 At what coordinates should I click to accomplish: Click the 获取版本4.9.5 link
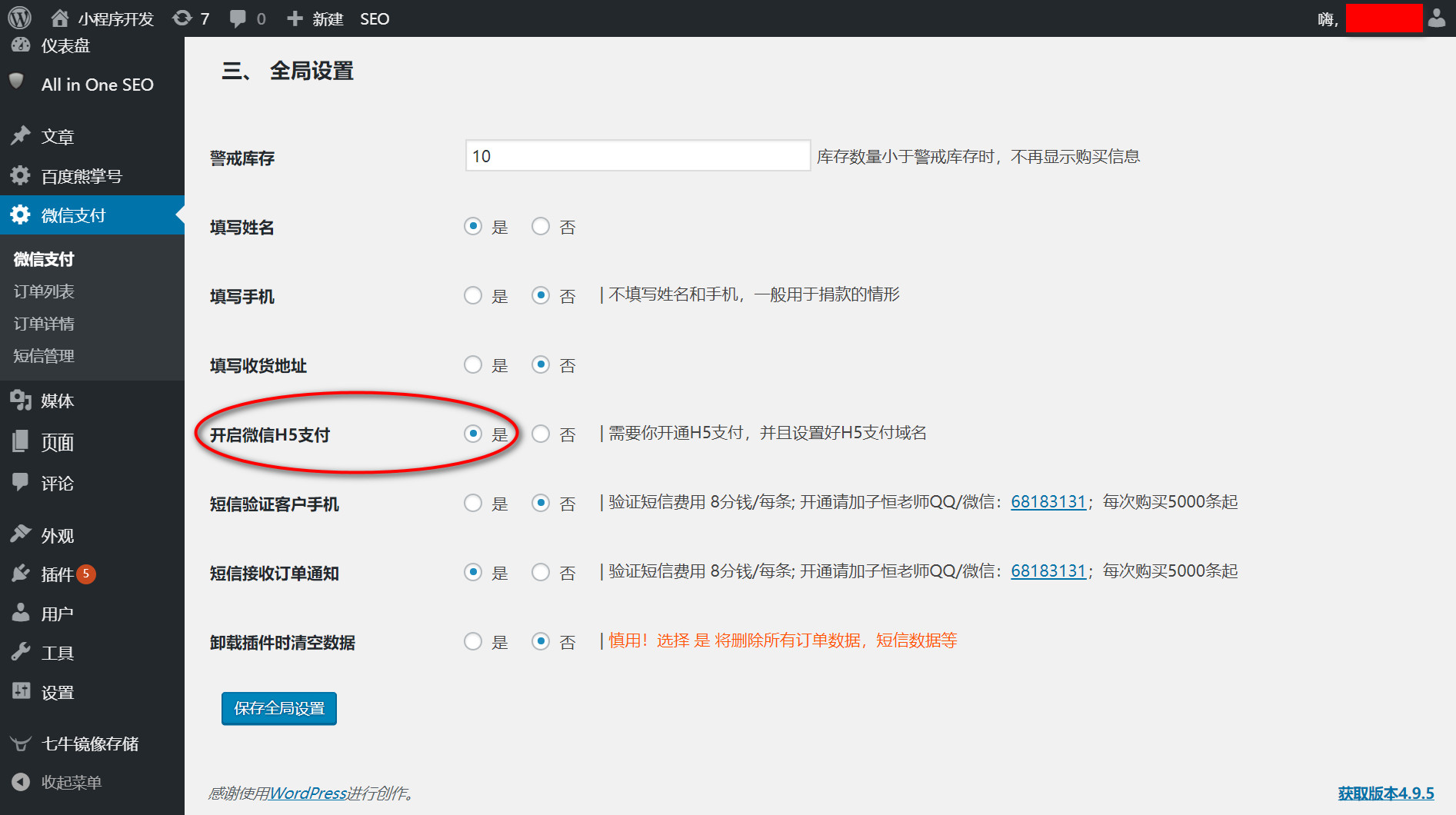(x=1386, y=793)
